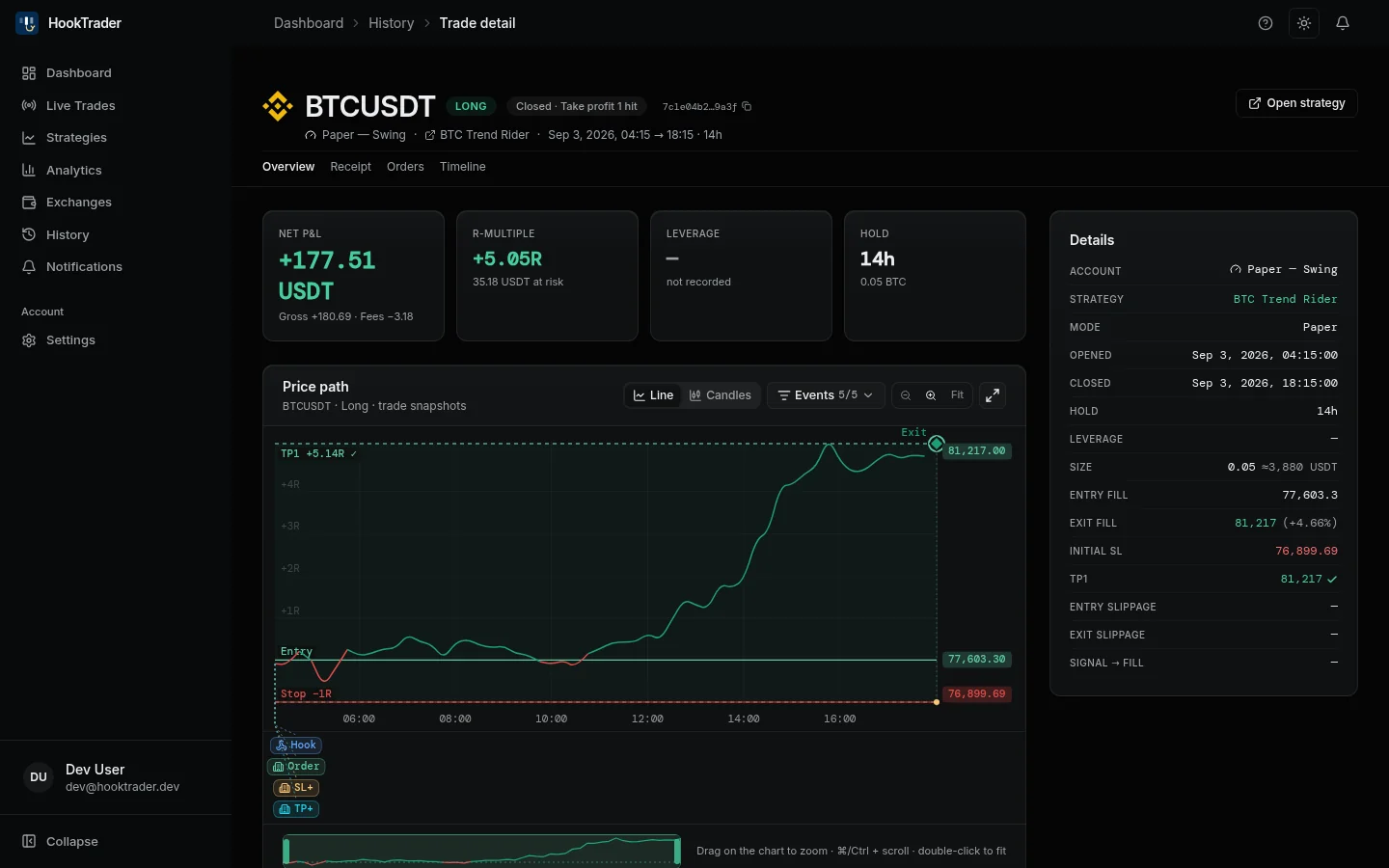Open the notifications bell in header
Image resolution: width=1389 pixels, height=868 pixels.
pyautogui.click(x=1343, y=23)
